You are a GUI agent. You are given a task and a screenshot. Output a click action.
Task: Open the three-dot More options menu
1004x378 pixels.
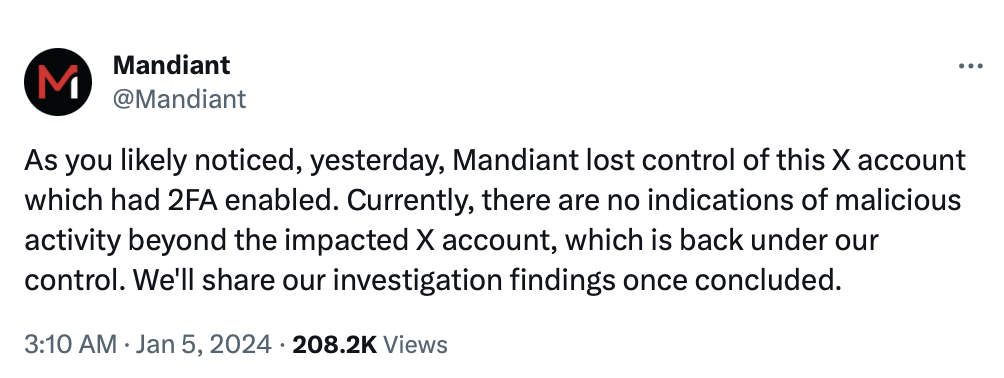tap(970, 65)
